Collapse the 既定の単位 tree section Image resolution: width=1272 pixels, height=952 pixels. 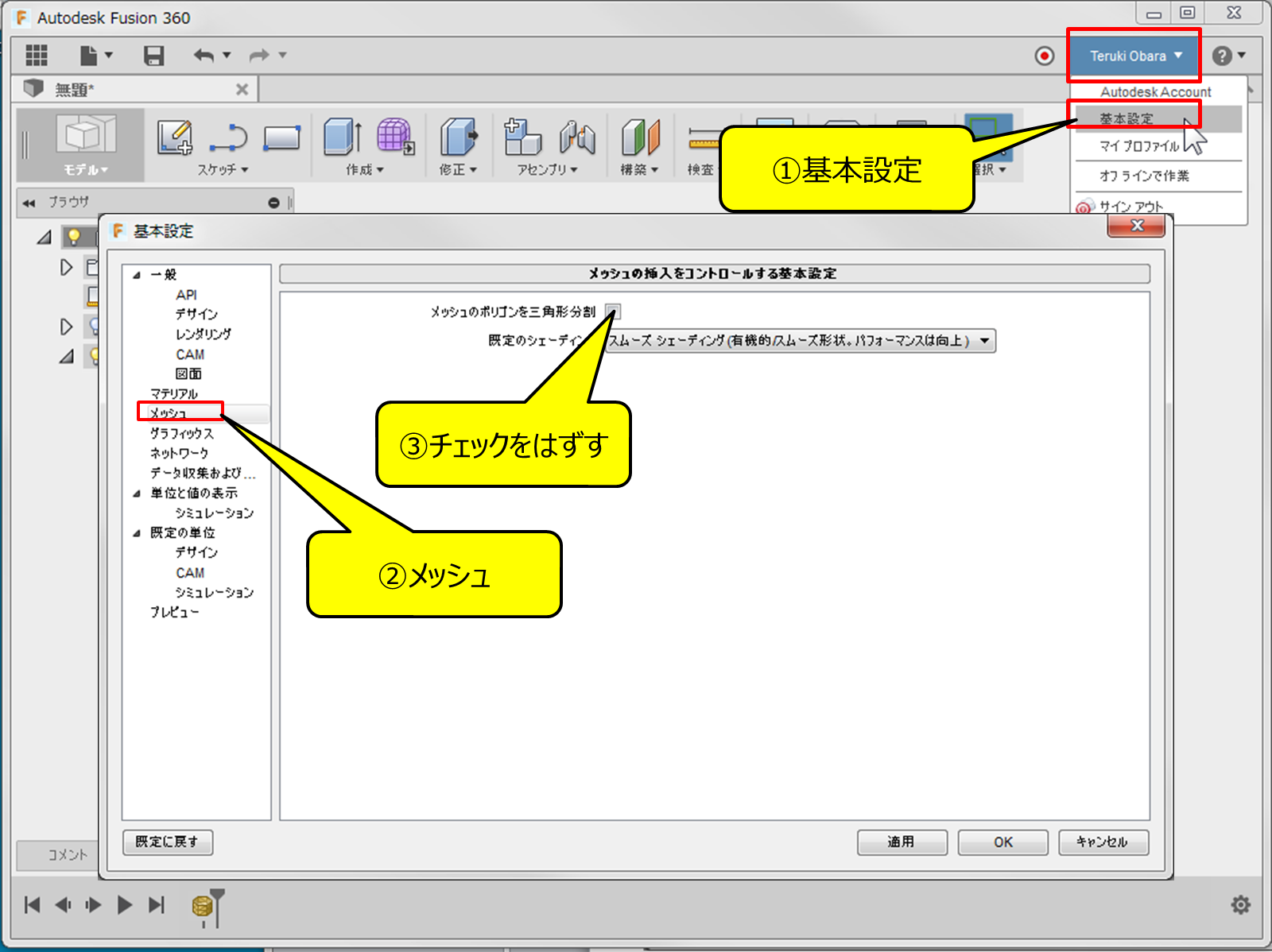point(137,533)
